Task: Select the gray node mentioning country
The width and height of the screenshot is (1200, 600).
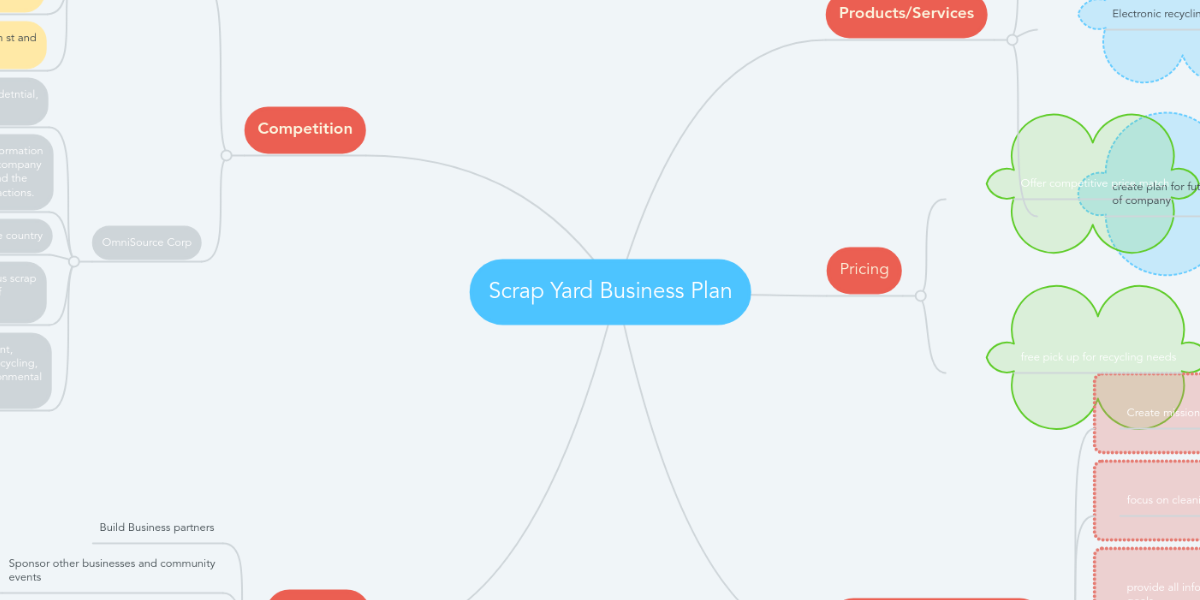Action: click(x=25, y=236)
